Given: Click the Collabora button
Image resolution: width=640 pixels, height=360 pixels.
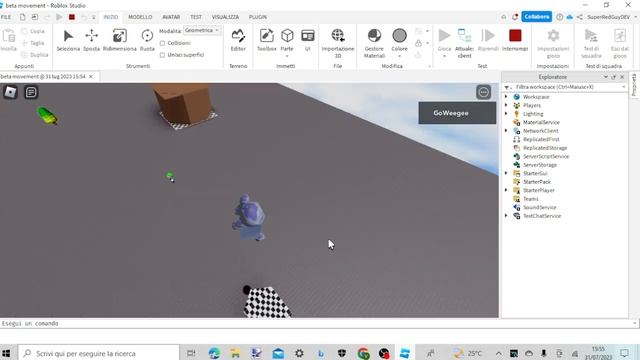Looking at the screenshot, I should point(536,17).
